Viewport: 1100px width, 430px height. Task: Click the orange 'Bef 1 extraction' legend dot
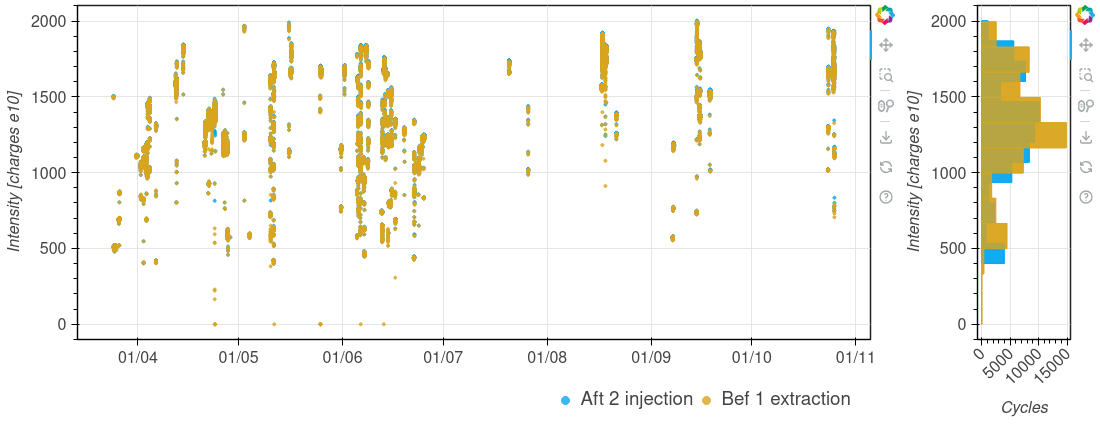tap(707, 400)
